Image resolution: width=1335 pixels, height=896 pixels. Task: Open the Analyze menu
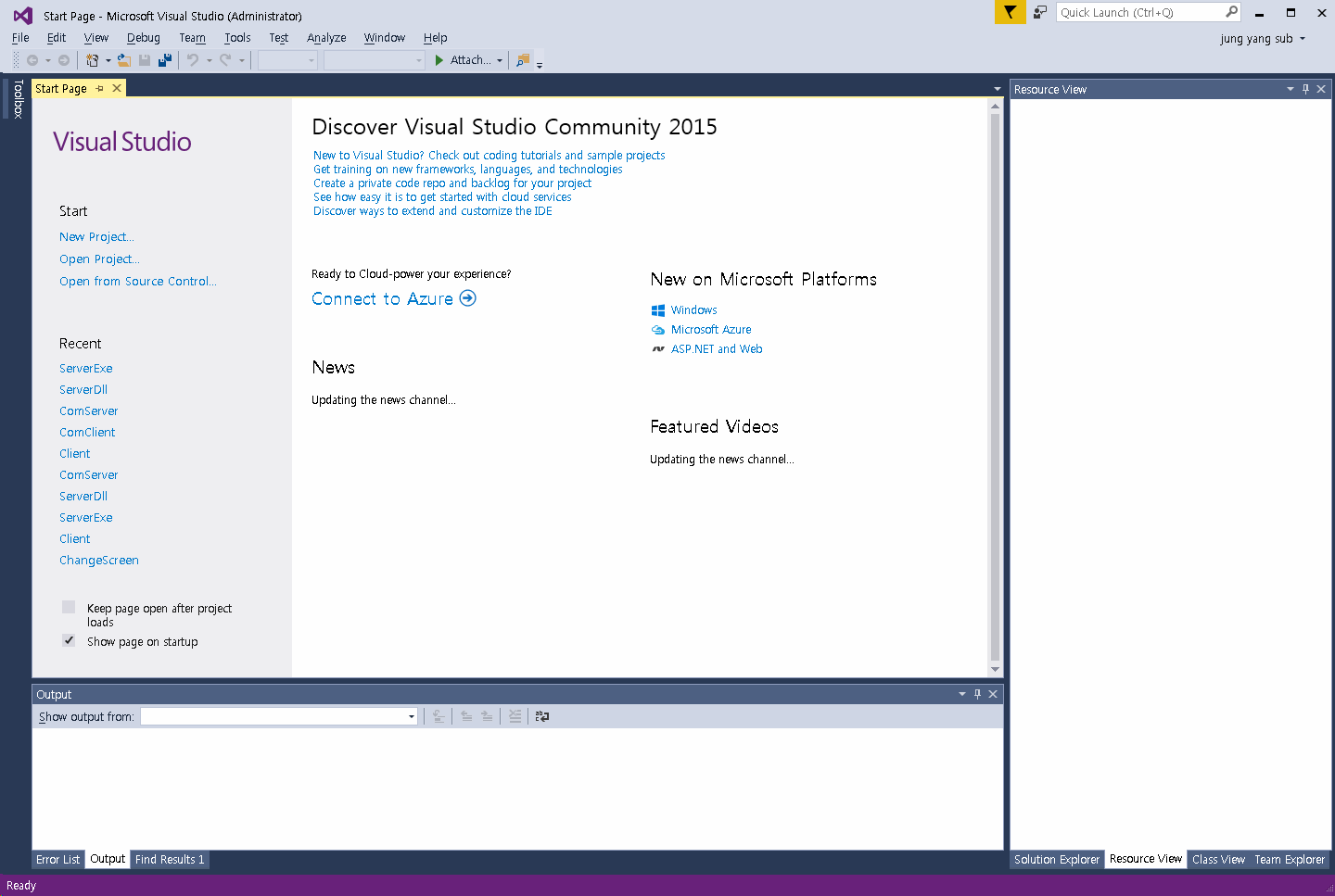pyautogui.click(x=326, y=38)
